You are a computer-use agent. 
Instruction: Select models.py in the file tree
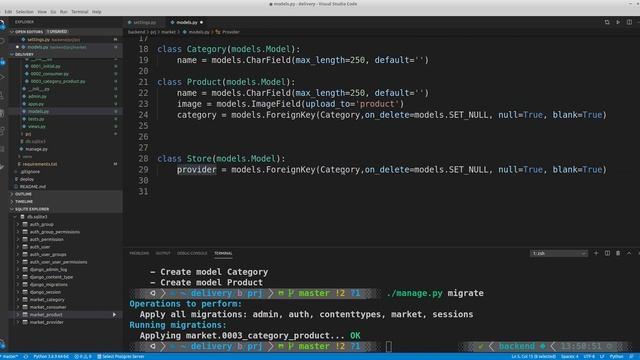click(x=38, y=111)
